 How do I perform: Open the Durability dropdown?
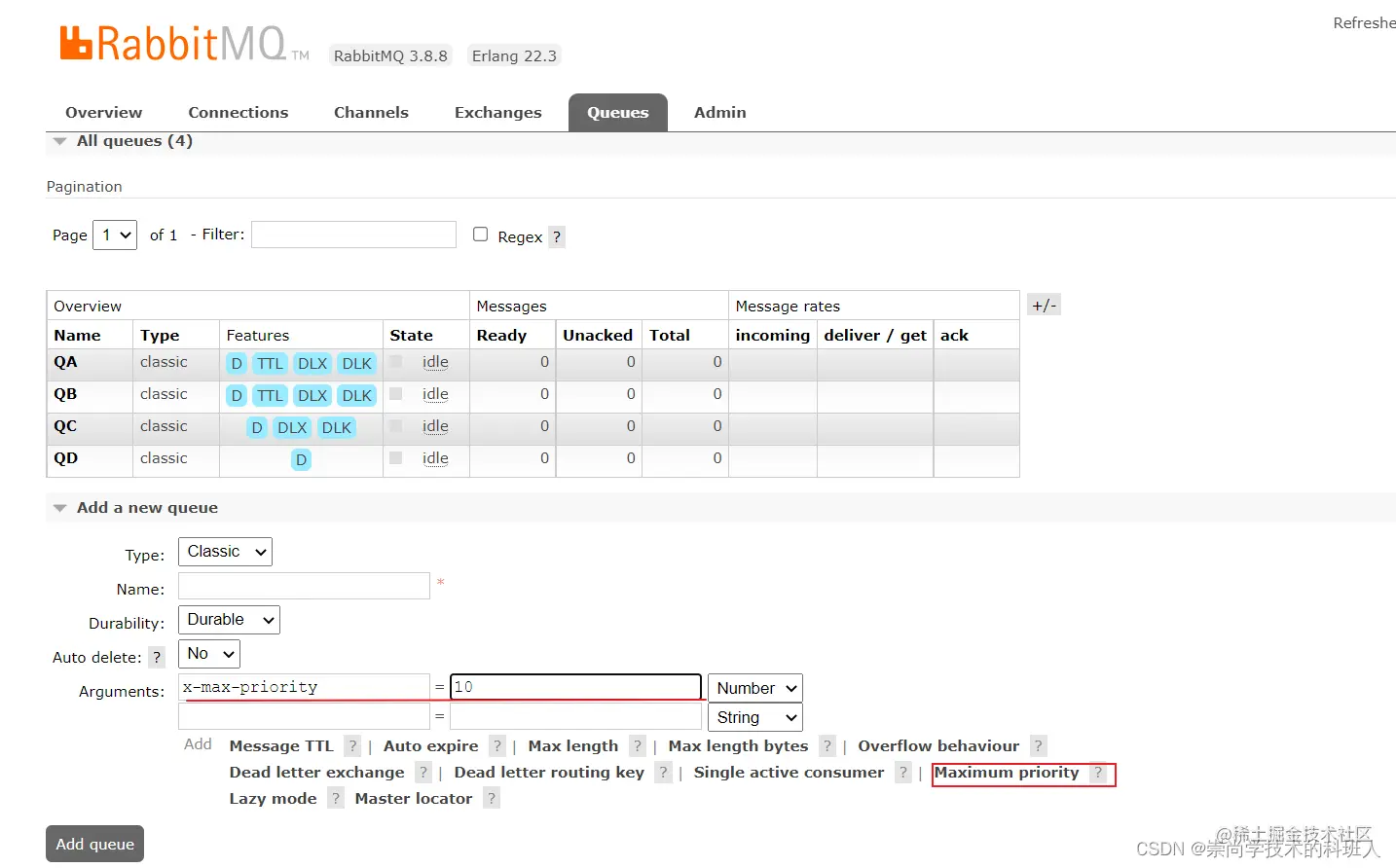[x=229, y=620]
